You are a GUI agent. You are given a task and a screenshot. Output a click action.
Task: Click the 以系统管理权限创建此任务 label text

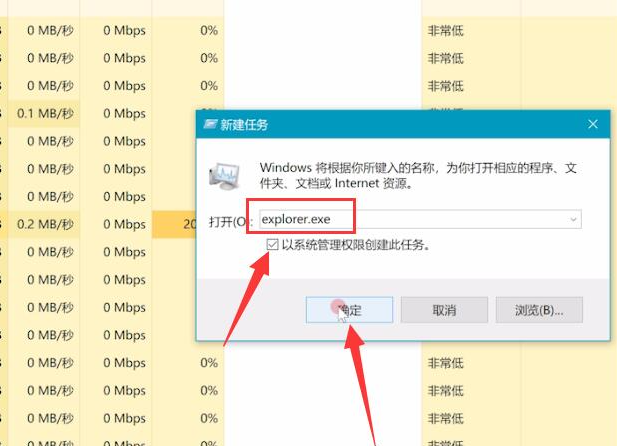click(356, 244)
